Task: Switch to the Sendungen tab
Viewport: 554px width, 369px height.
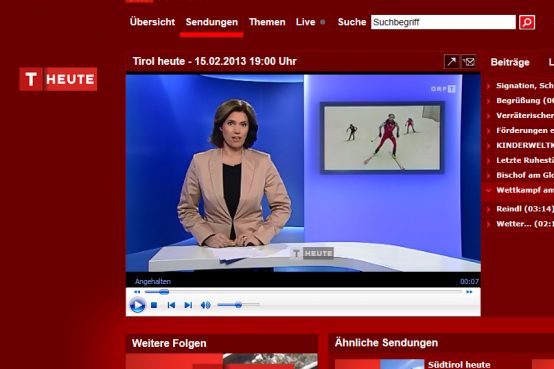Action: coord(212,22)
